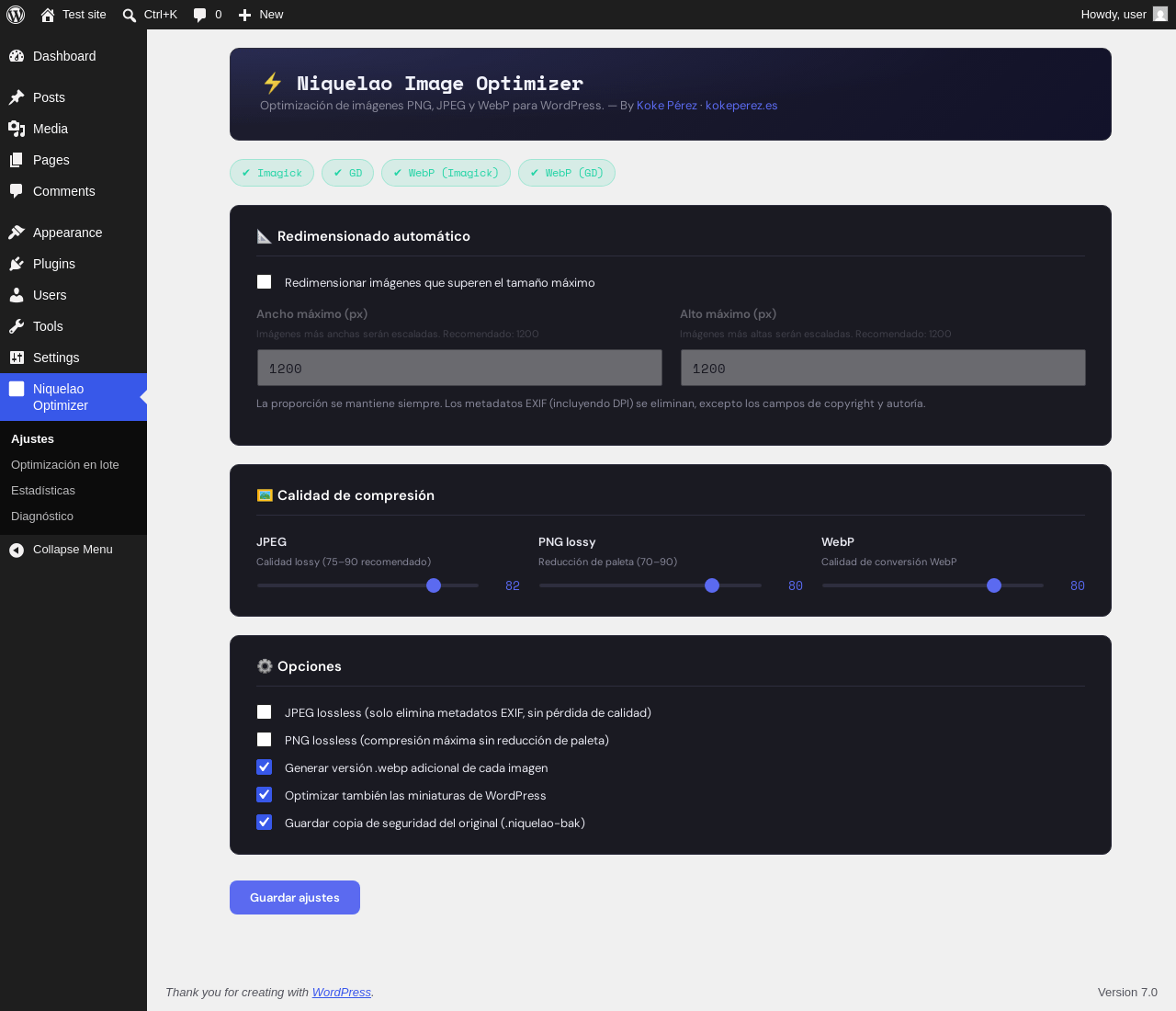Open the Posts menu
Screen dimensions: 1176x1011
[x=73, y=97]
